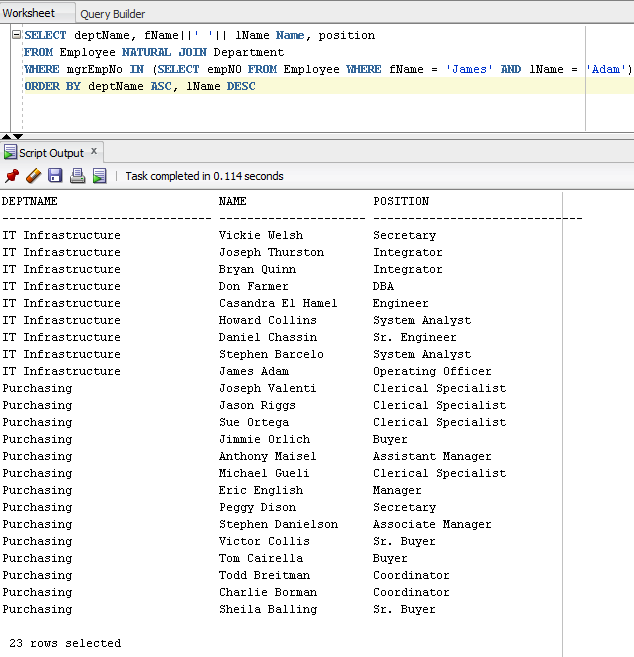The height and width of the screenshot is (657, 634).
Task: Click the name Jimmie Orlich
Action: tap(264, 439)
